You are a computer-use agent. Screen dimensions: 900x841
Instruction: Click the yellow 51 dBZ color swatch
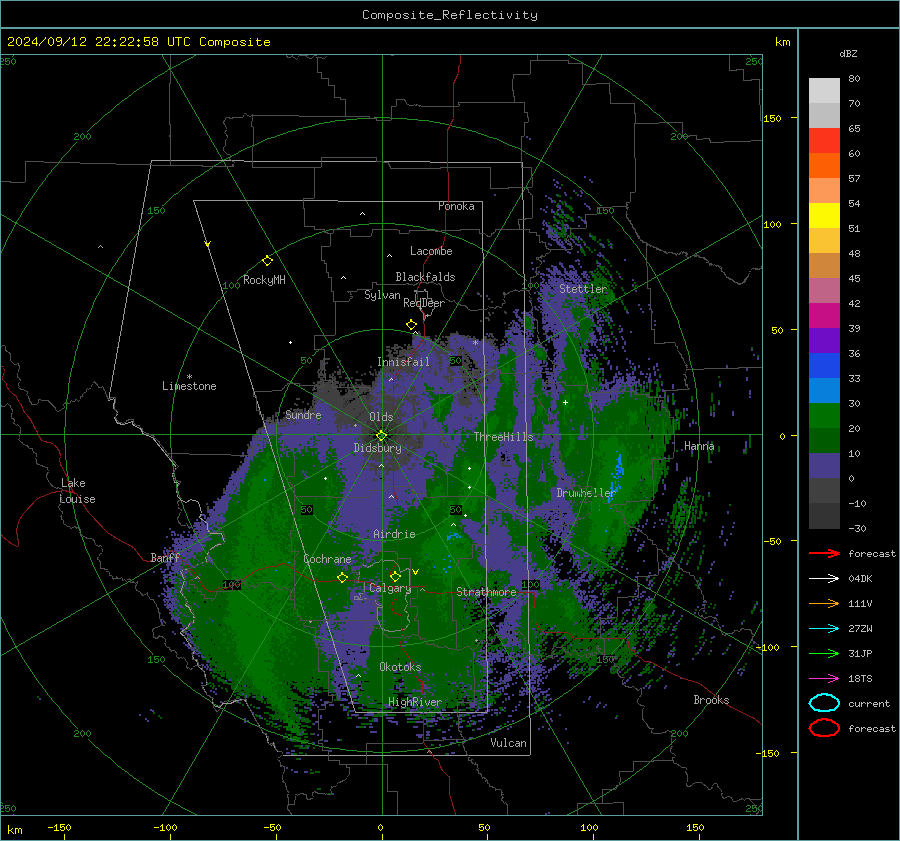pos(824,216)
